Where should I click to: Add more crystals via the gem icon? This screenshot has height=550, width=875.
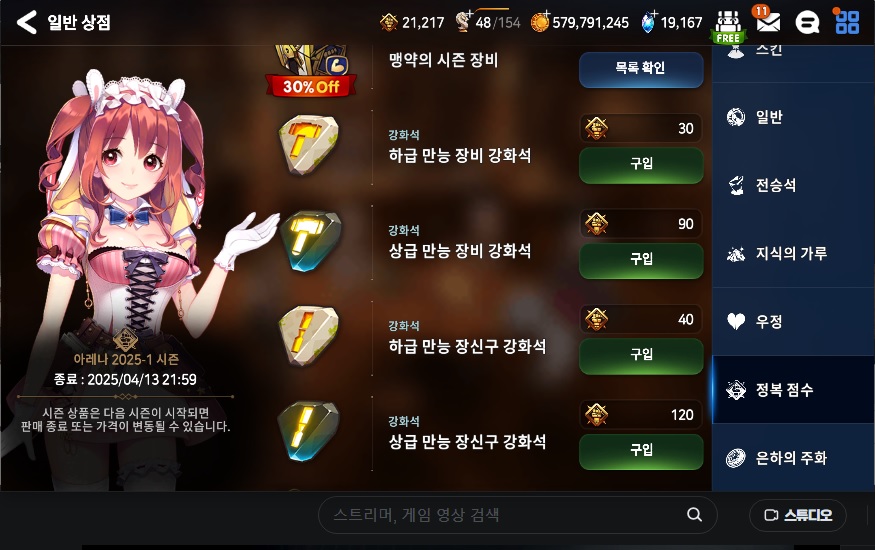click(x=648, y=22)
